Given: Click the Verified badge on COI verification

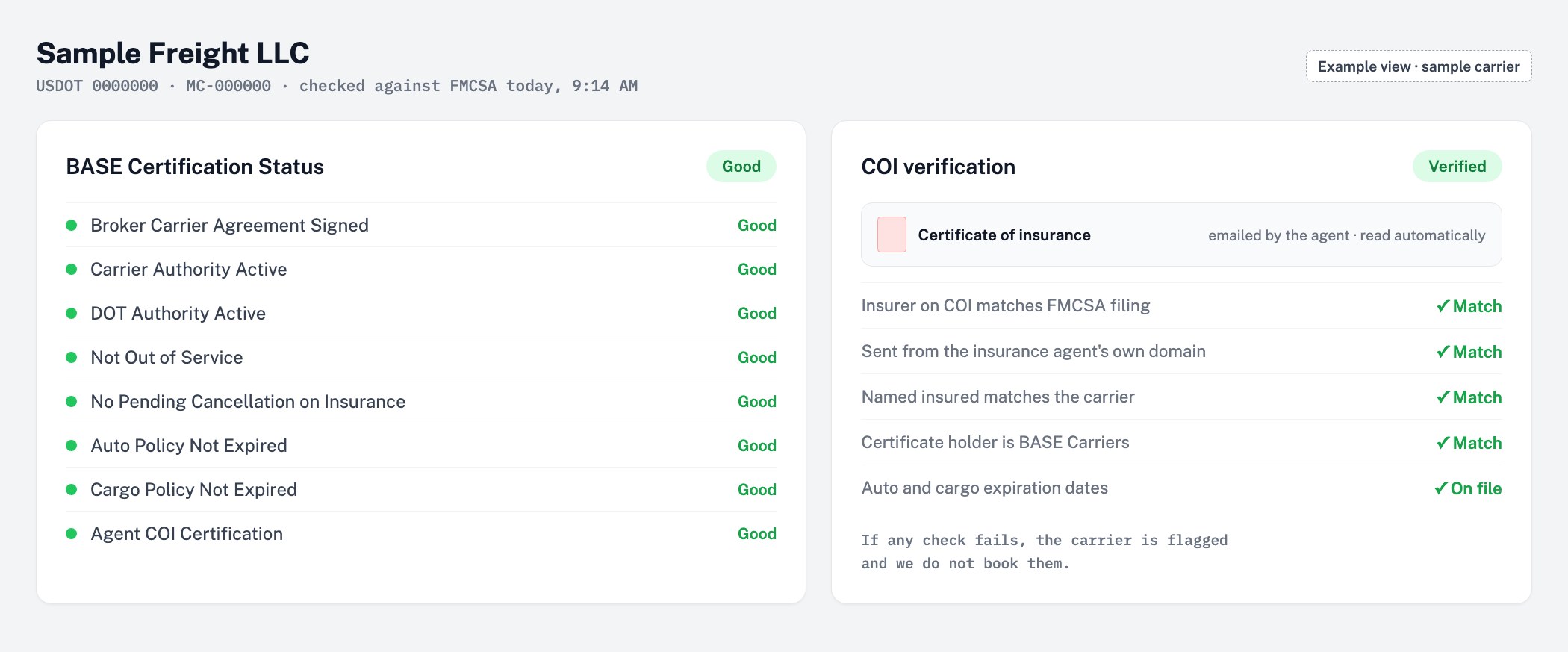Looking at the screenshot, I should 1457,166.
